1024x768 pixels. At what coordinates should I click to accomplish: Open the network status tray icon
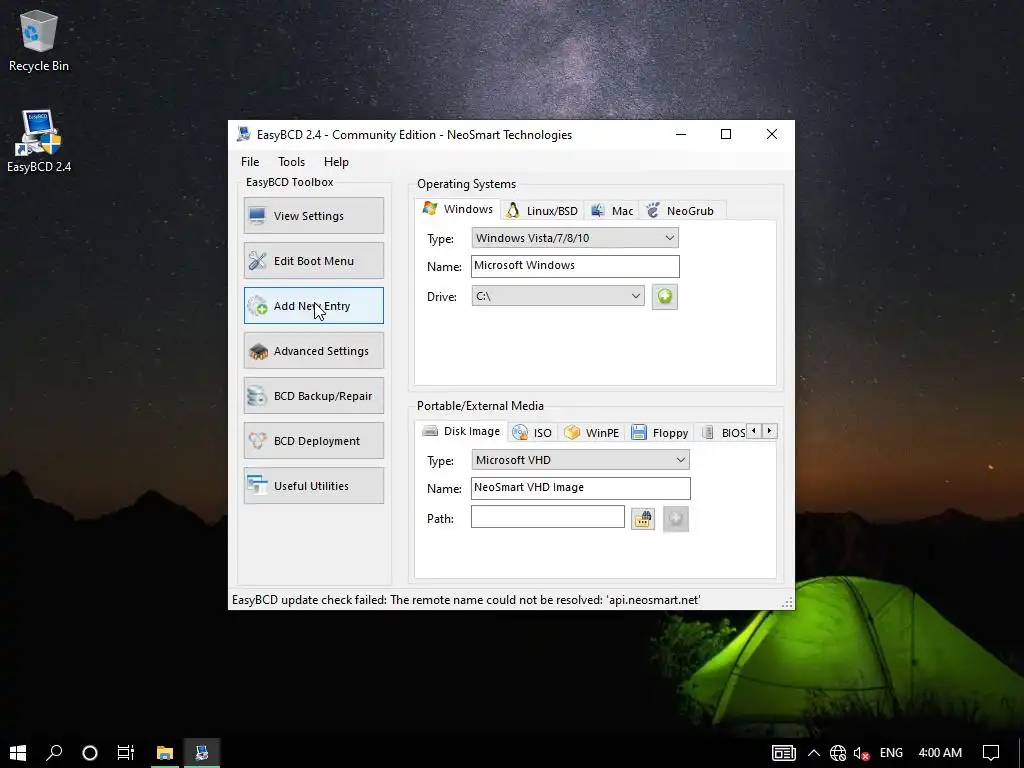point(838,753)
